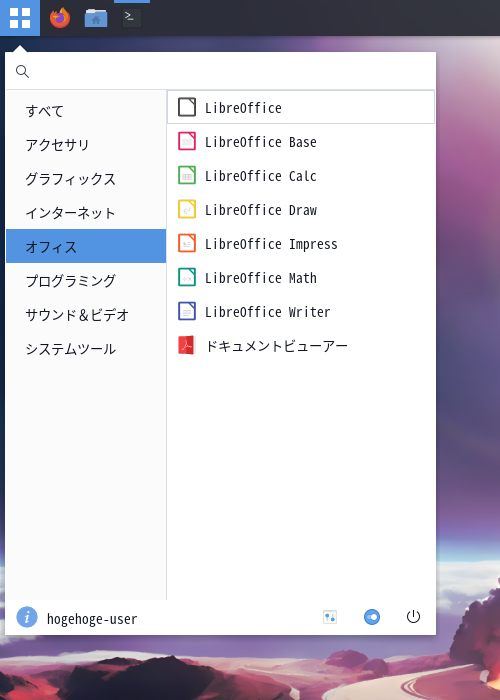The width and height of the screenshot is (500, 700).
Task: Open the home folder file manager
Action: (96, 18)
